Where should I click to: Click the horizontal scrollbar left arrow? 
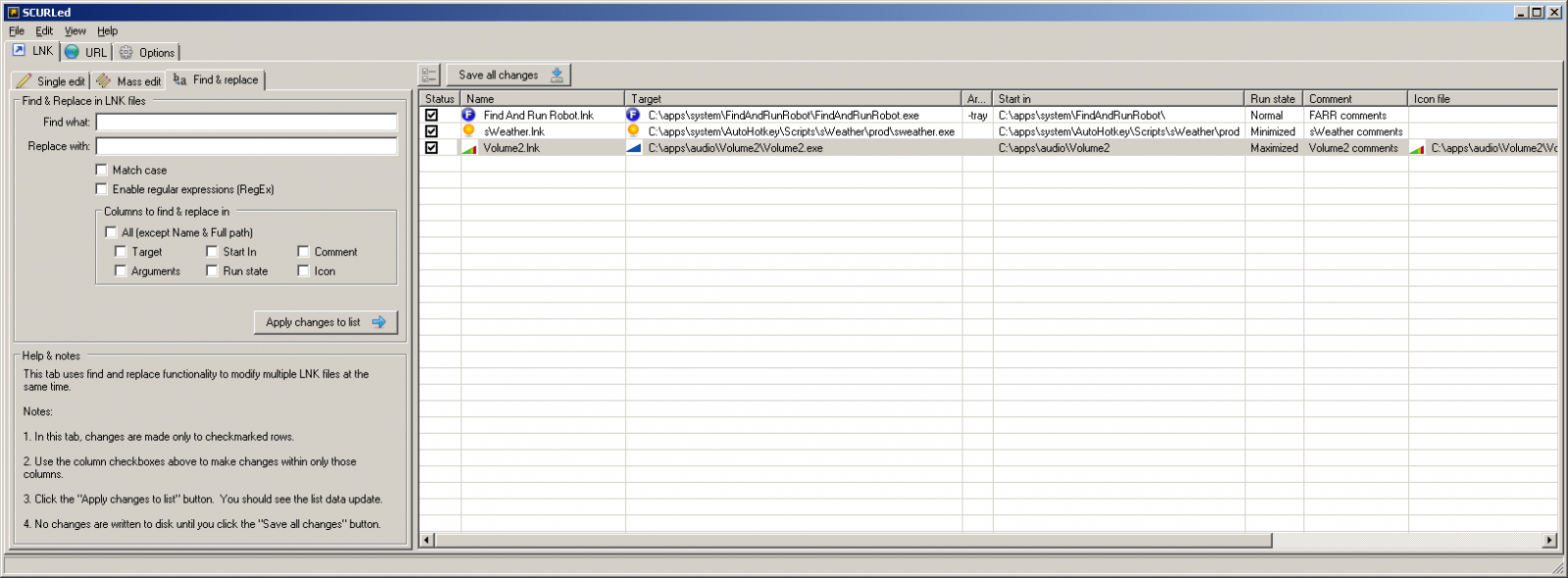pyautogui.click(x=426, y=540)
